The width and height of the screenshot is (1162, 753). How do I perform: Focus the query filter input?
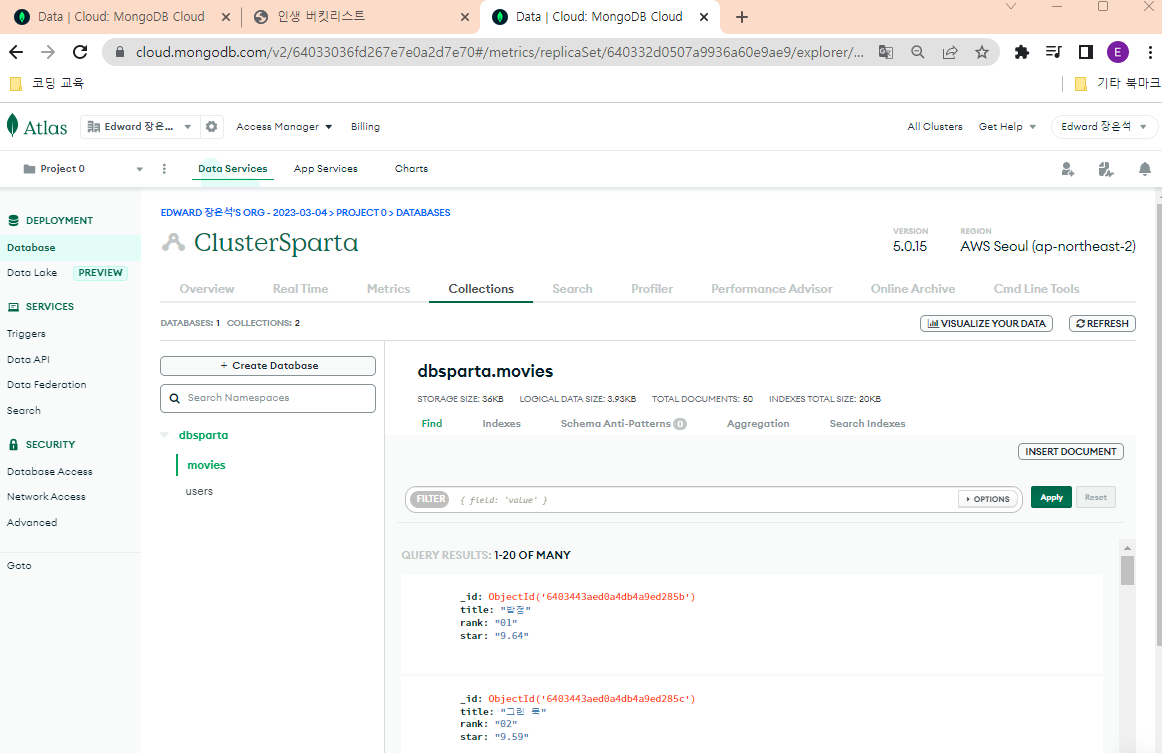[x=704, y=500]
